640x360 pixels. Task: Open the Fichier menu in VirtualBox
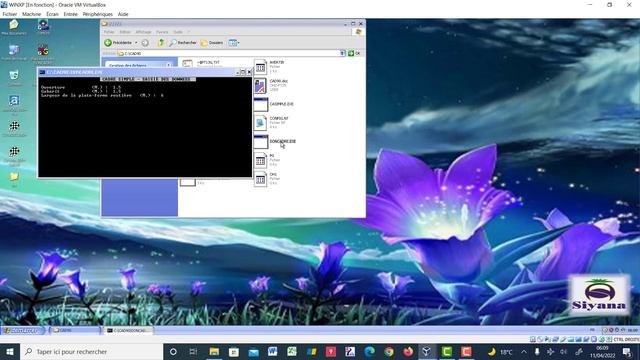coord(10,14)
